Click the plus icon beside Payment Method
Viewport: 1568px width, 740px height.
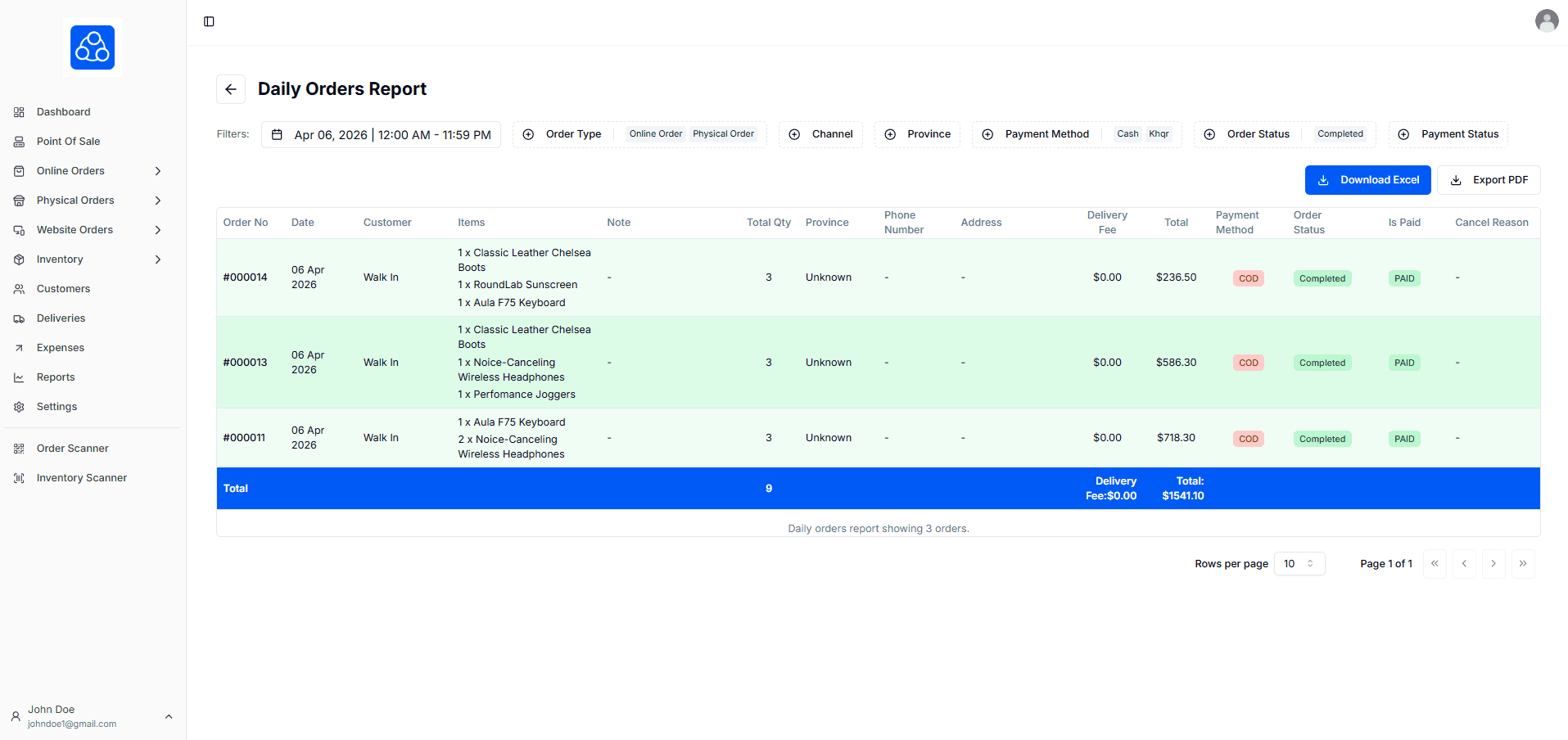(987, 134)
